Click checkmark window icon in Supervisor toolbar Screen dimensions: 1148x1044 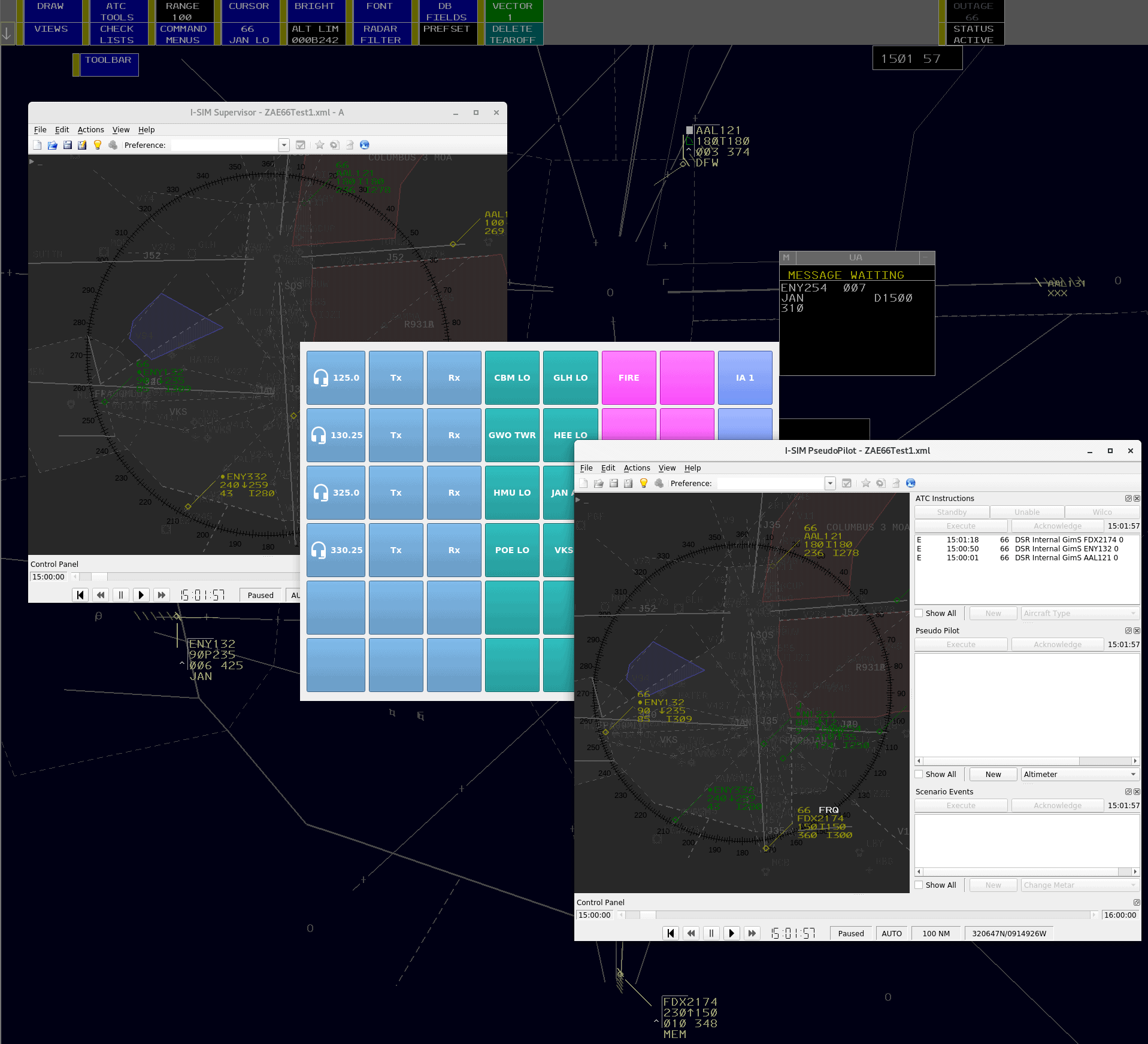301,145
